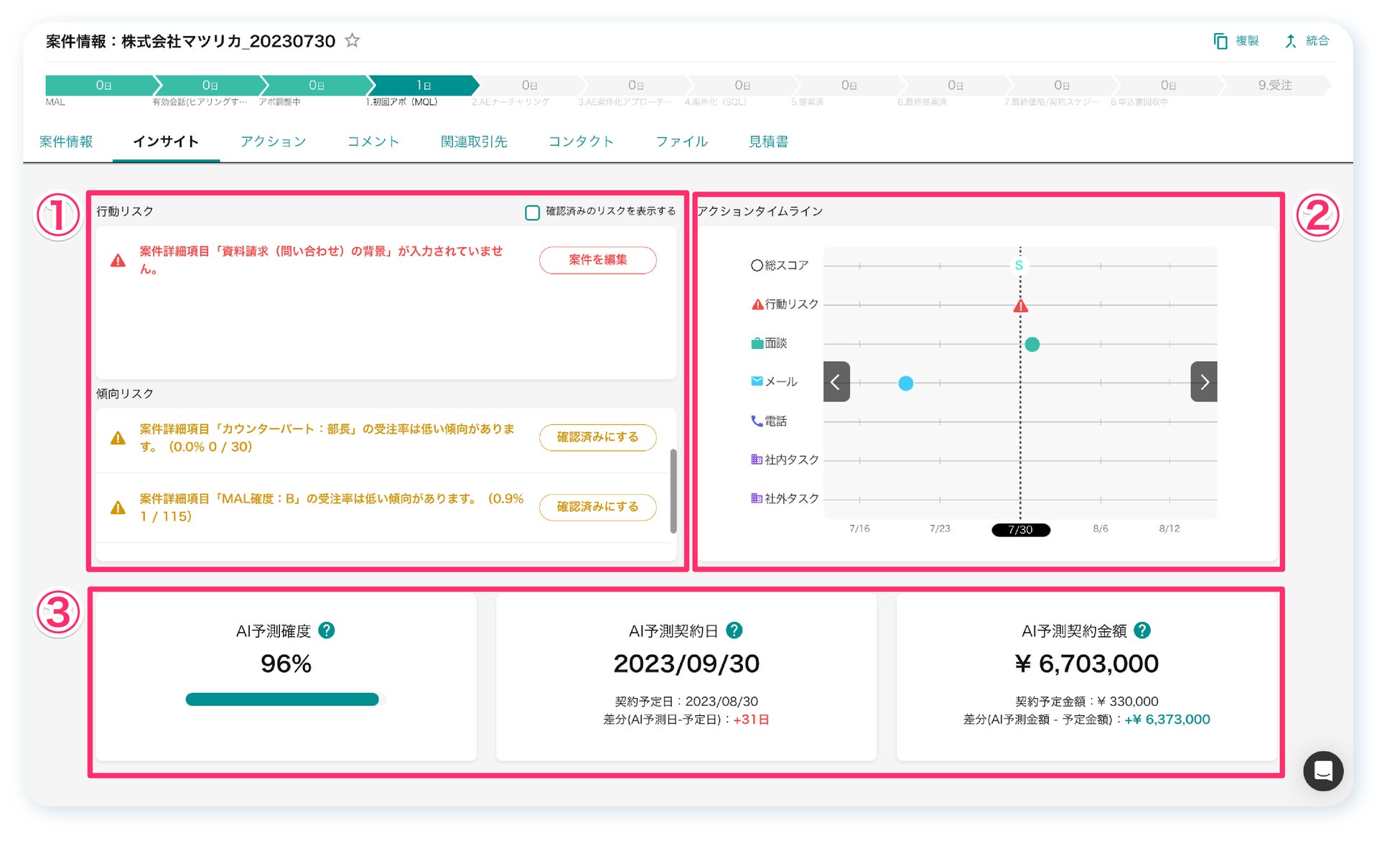Click the 案件を編集 button

pos(597,260)
